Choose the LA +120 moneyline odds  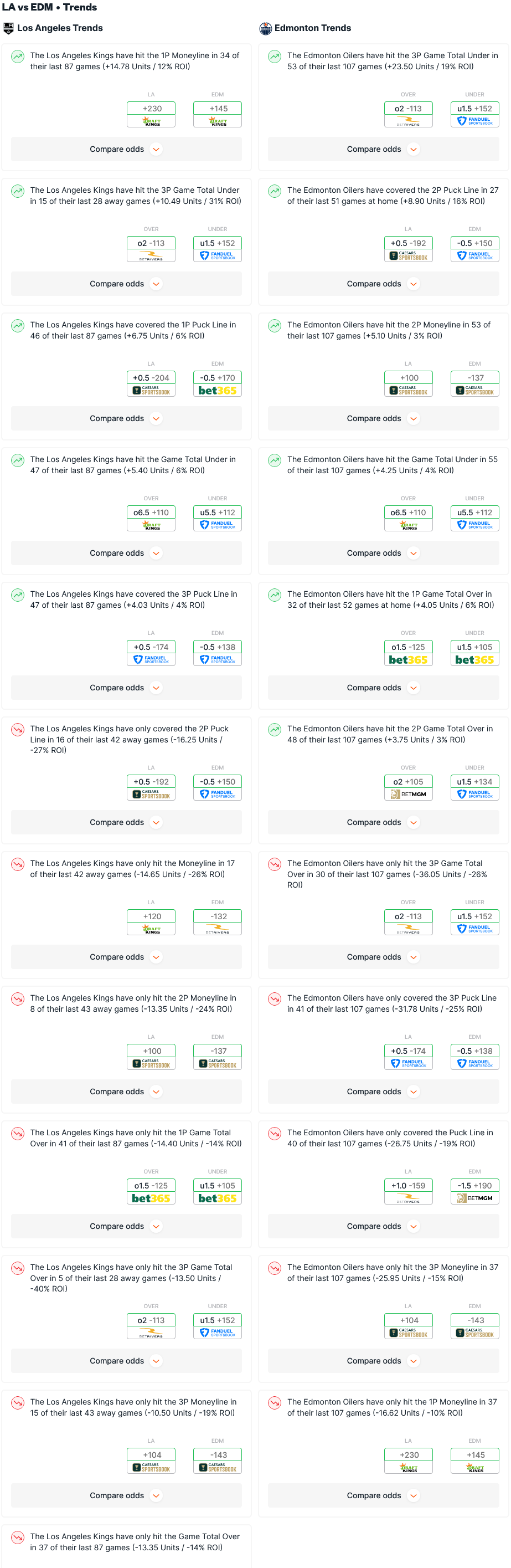pyautogui.click(x=151, y=916)
